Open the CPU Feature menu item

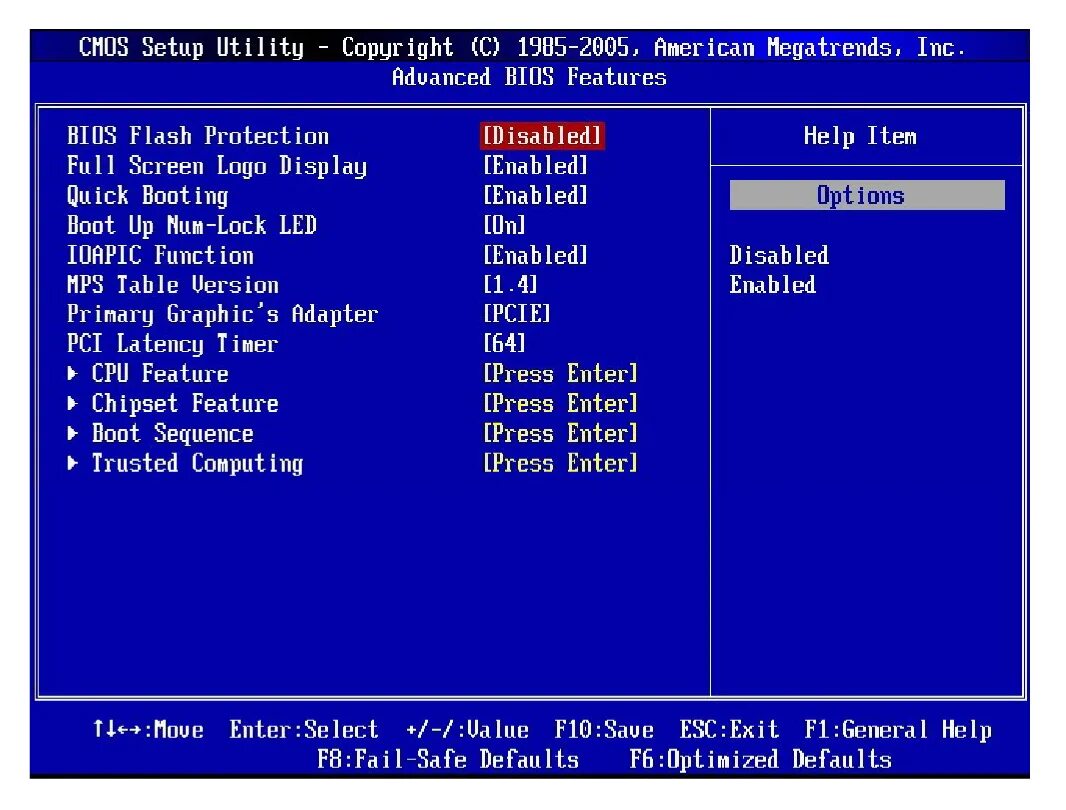pyautogui.click(x=160, y=374)
